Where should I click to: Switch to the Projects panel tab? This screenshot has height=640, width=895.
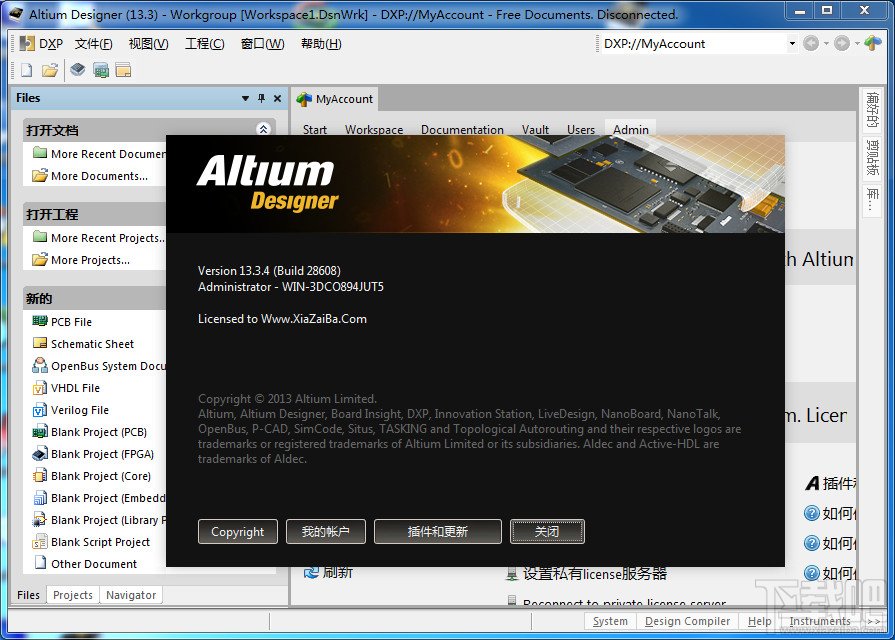[x=72, y=595]
